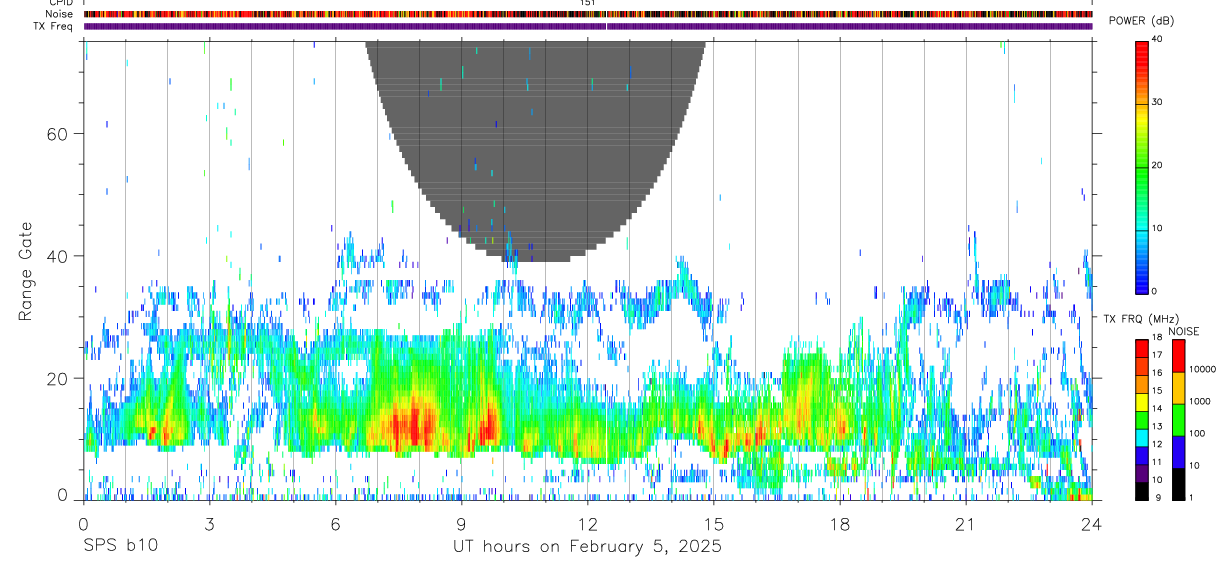This screenshot has width=1228, height=567.
Task: Click the x-axis tick label 12
Action: click(587, 524)
